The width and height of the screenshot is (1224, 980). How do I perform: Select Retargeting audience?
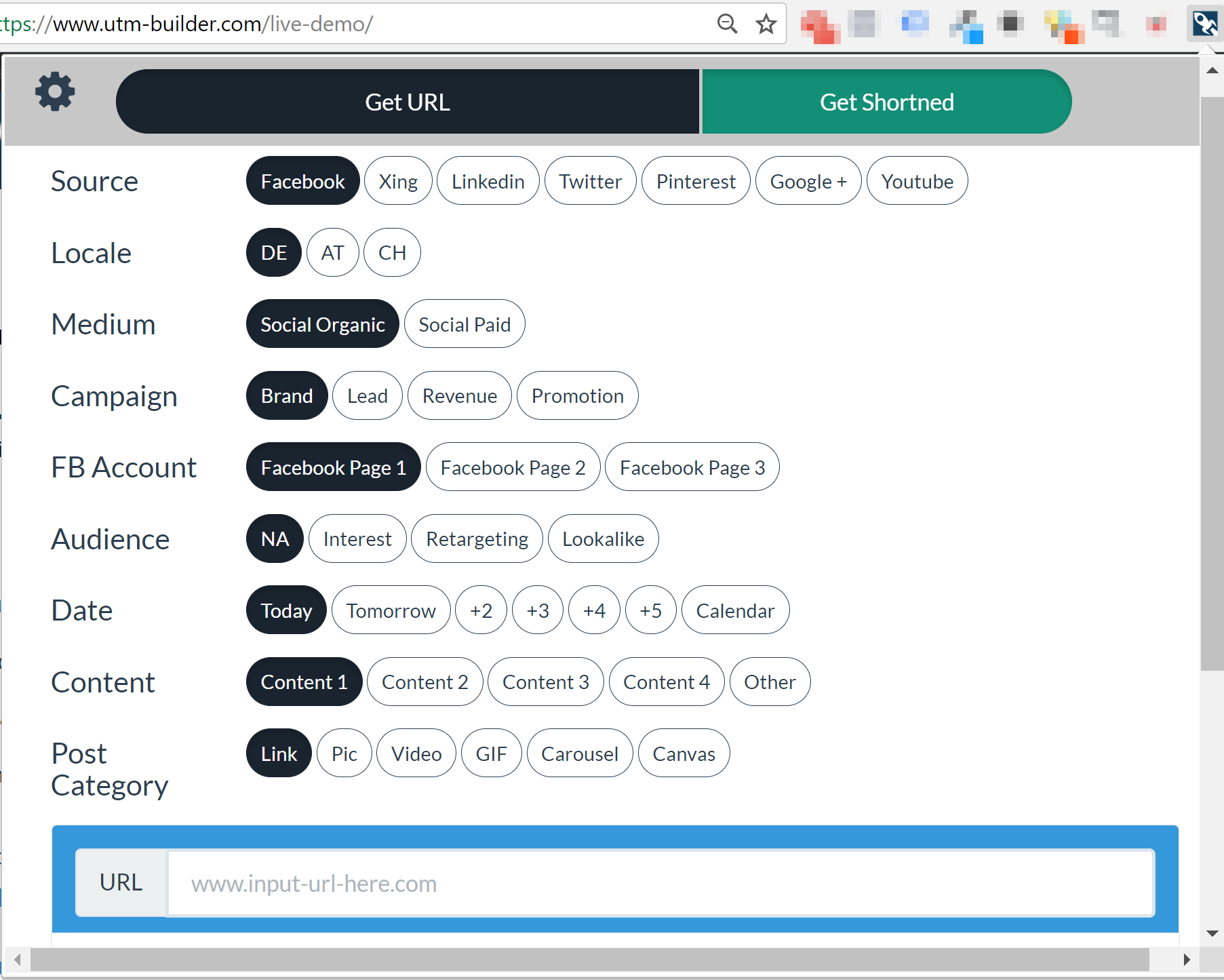[477, 538]
